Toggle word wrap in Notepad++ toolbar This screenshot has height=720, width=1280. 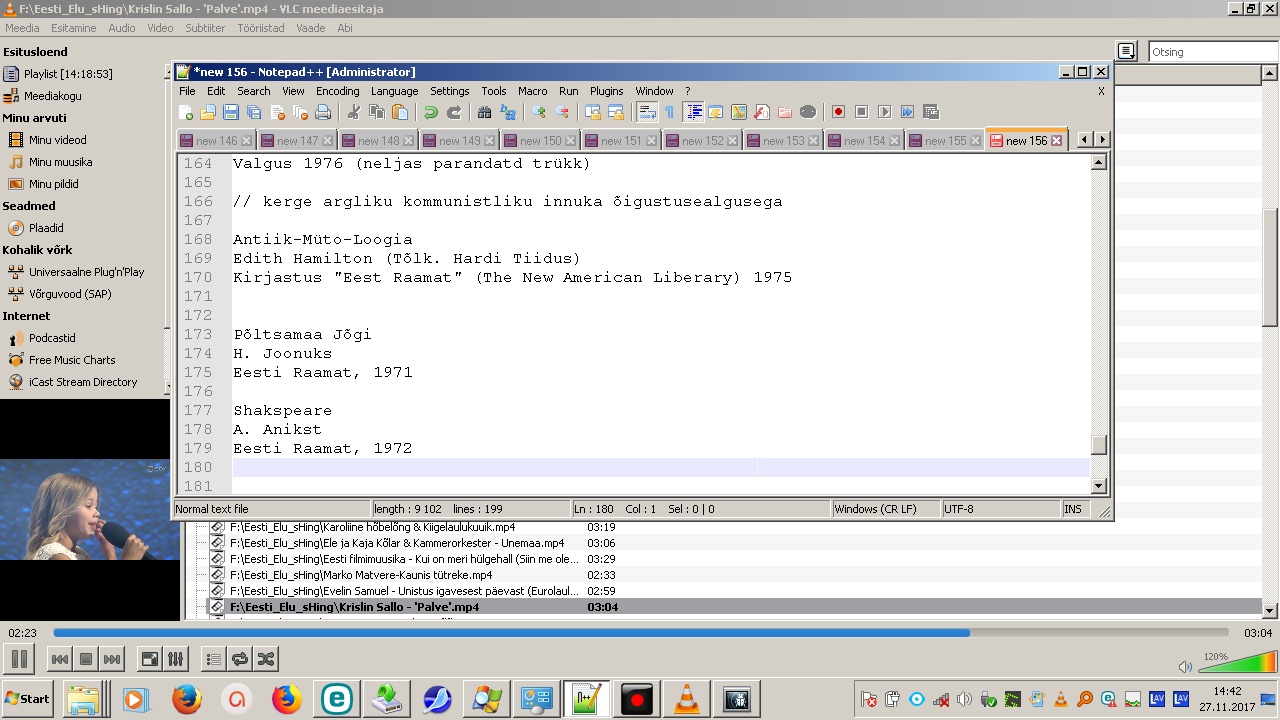pyautogui.click(x=646, y=112)
